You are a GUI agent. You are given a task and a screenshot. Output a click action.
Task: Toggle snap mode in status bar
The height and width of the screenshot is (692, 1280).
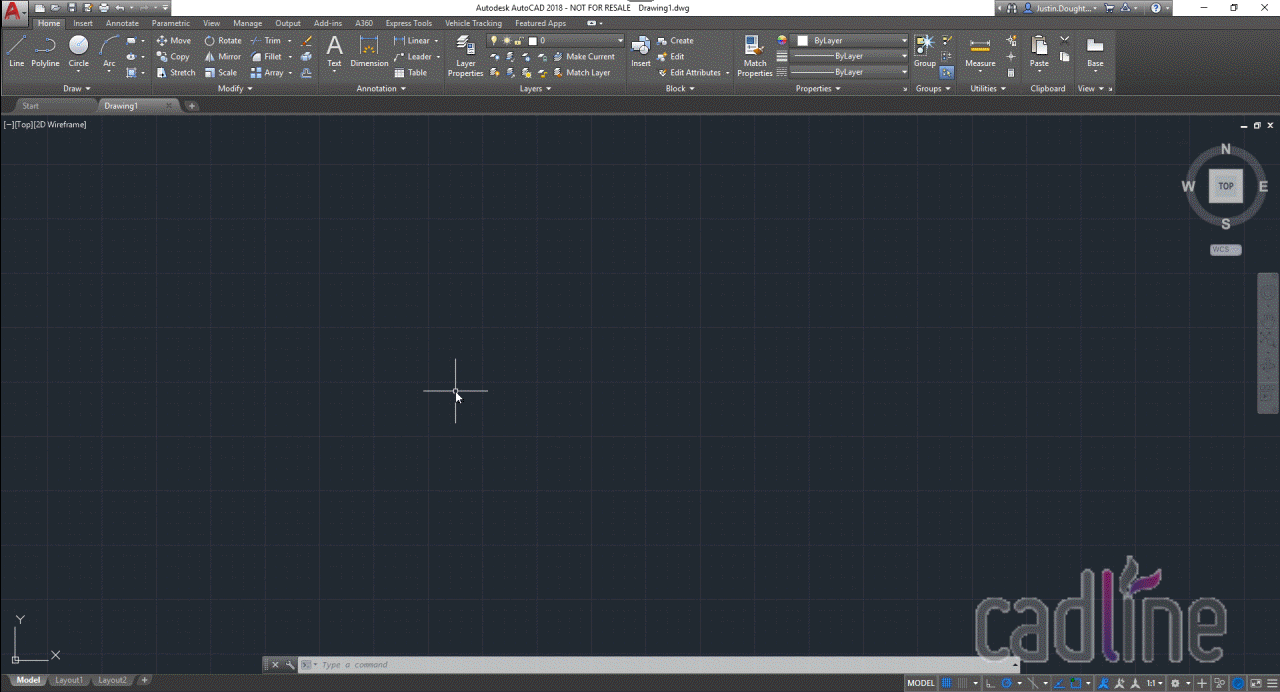[963, 683]
